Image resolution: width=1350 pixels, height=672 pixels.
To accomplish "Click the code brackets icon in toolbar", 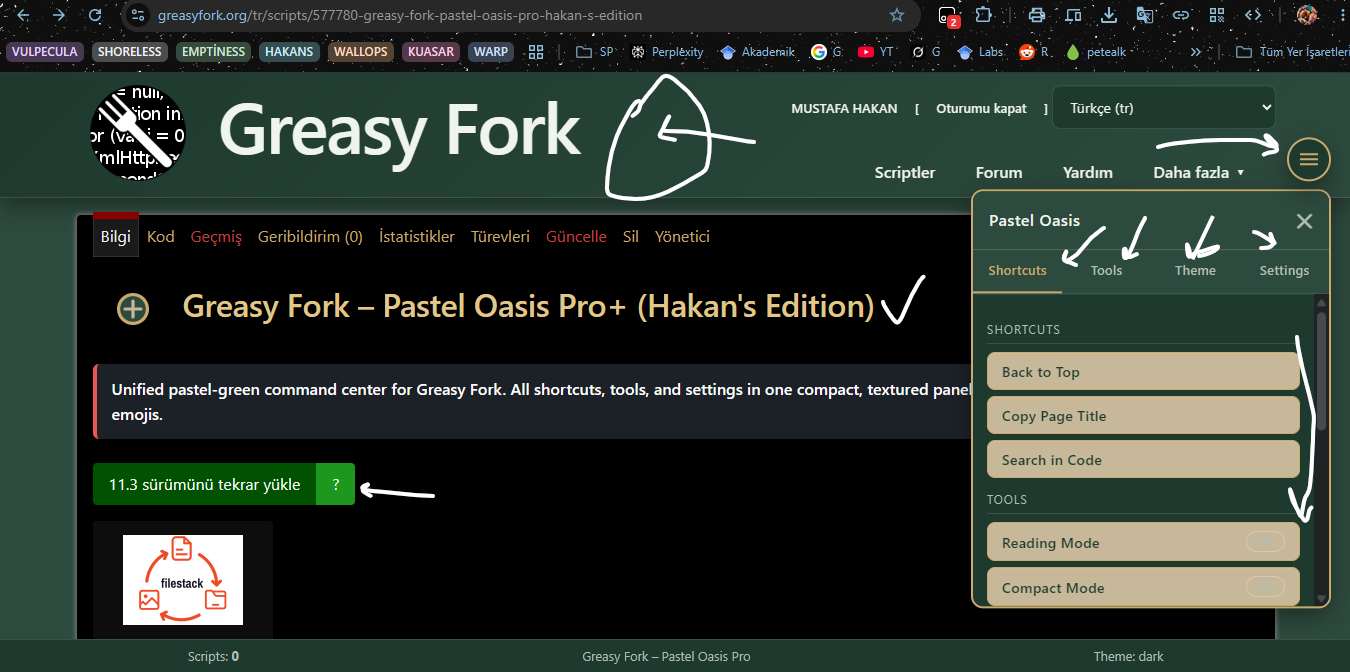I will coord(1252,15).
